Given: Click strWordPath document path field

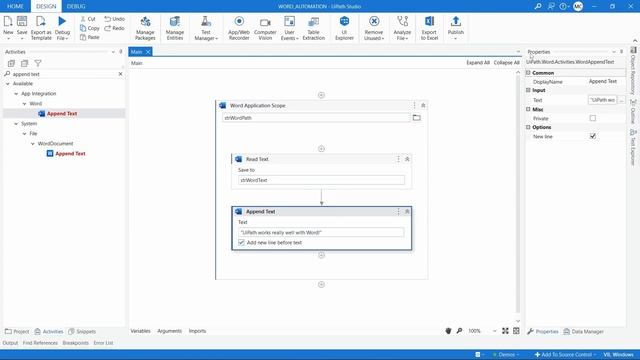Looking at the screenshot, I should (x=316, y=118).
